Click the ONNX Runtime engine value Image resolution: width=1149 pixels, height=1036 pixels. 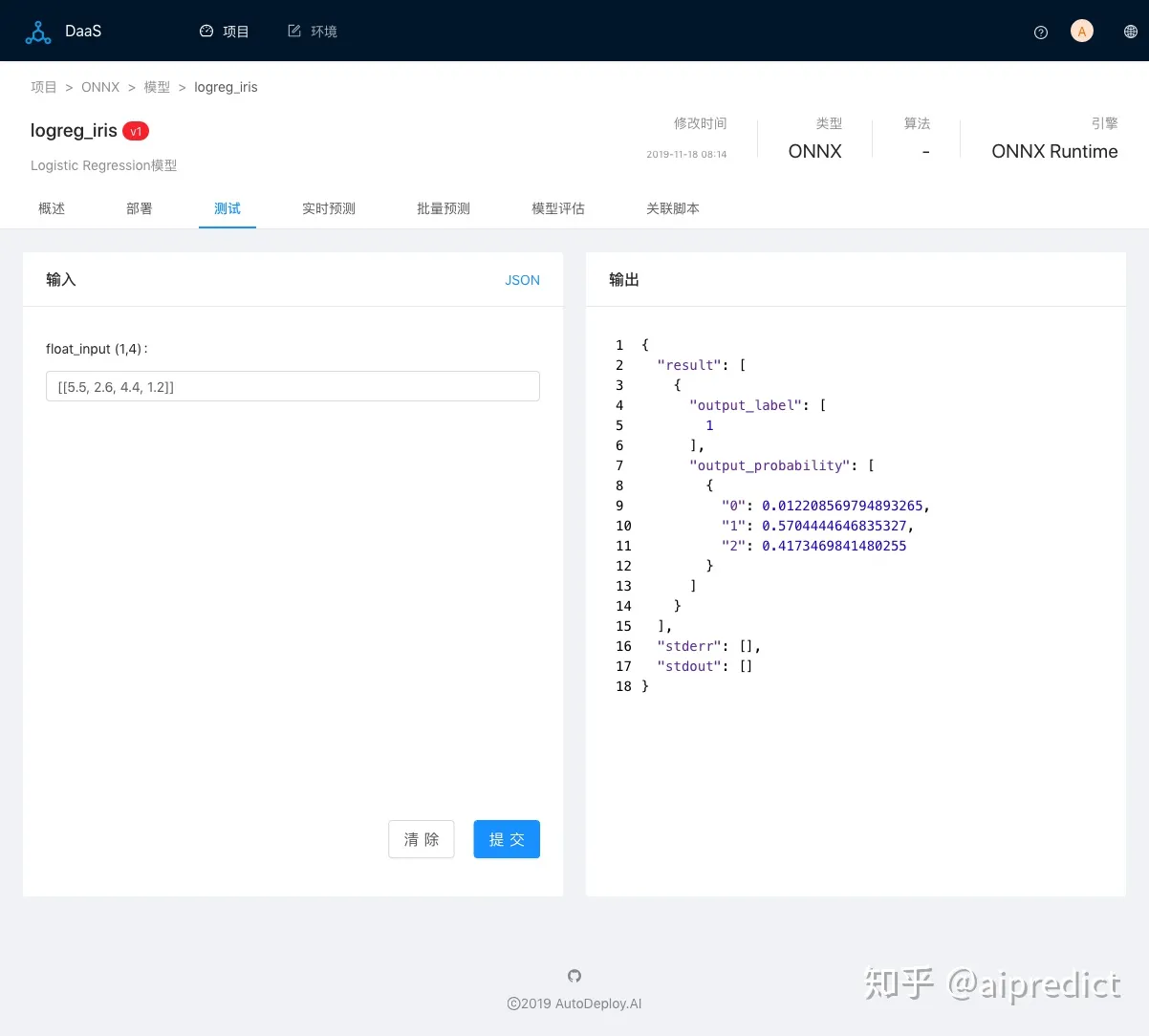tap(1054, 151)
